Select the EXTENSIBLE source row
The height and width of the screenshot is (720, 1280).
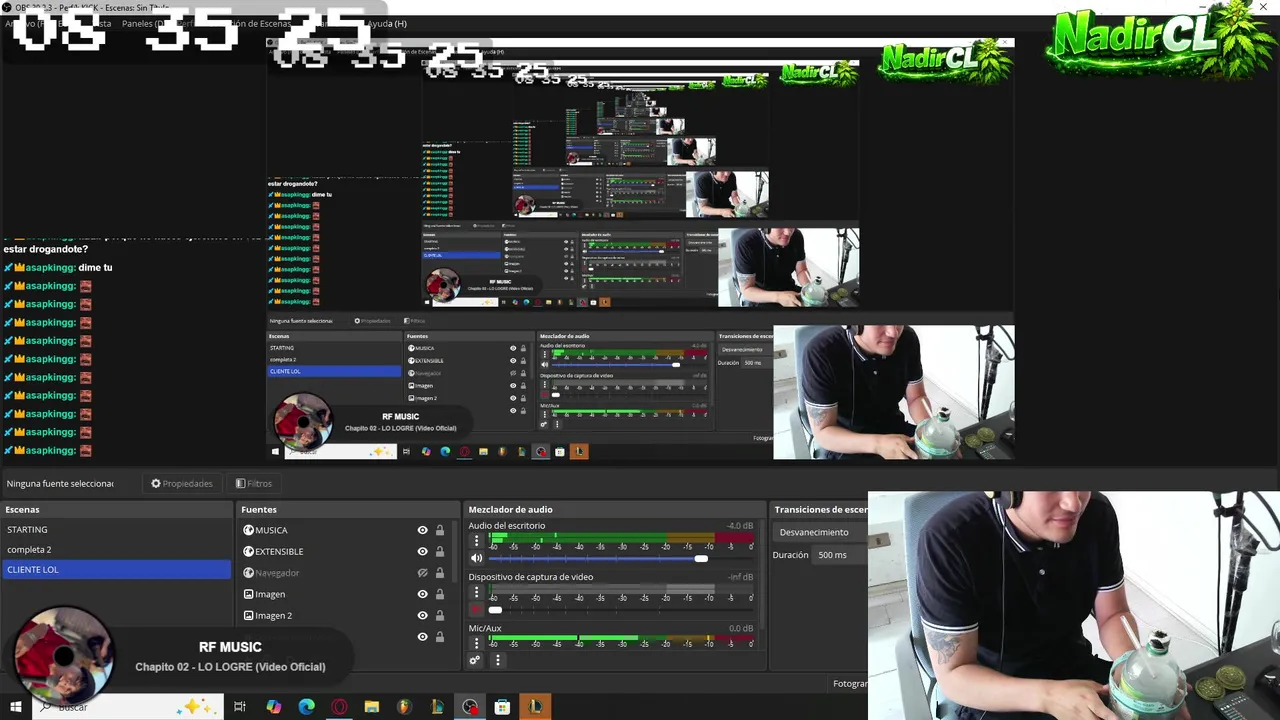[344, 551]
